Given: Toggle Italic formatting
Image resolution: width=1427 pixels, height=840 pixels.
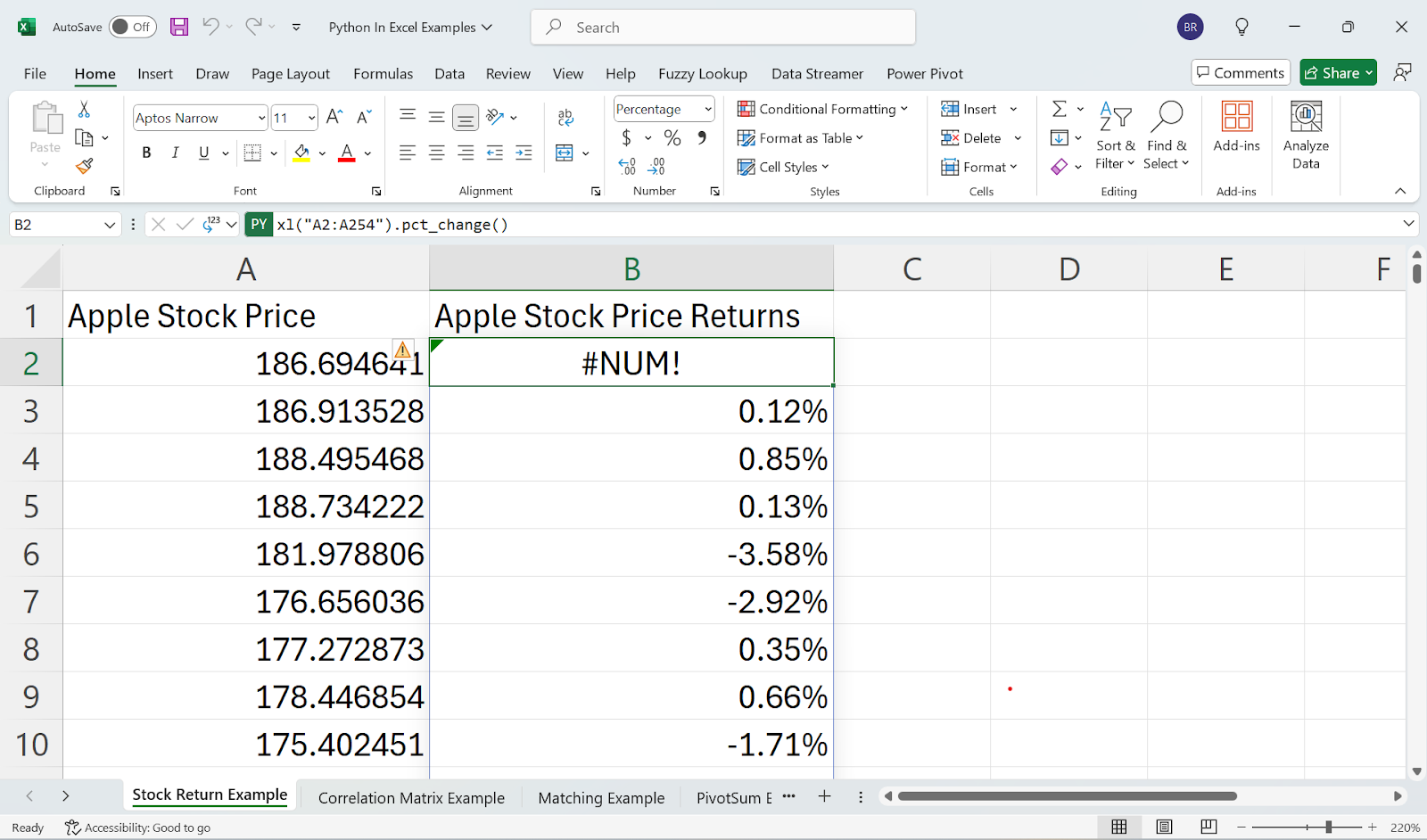Looking at the screenshot, I should (x=175, y=153).
